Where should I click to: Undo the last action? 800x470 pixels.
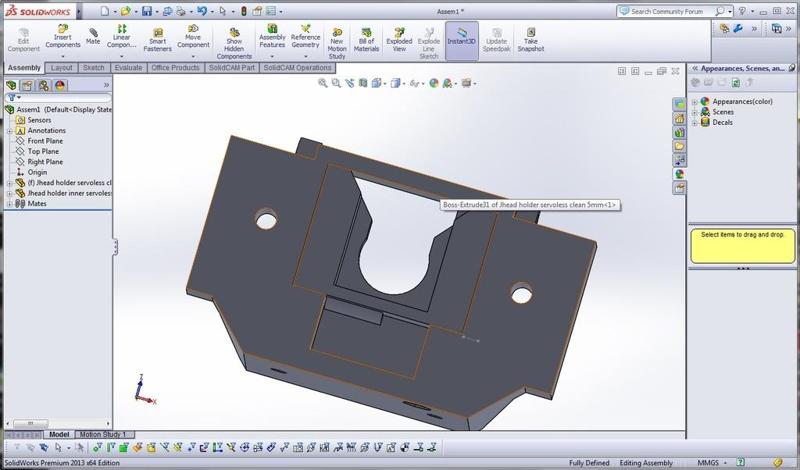coord(202,11)
